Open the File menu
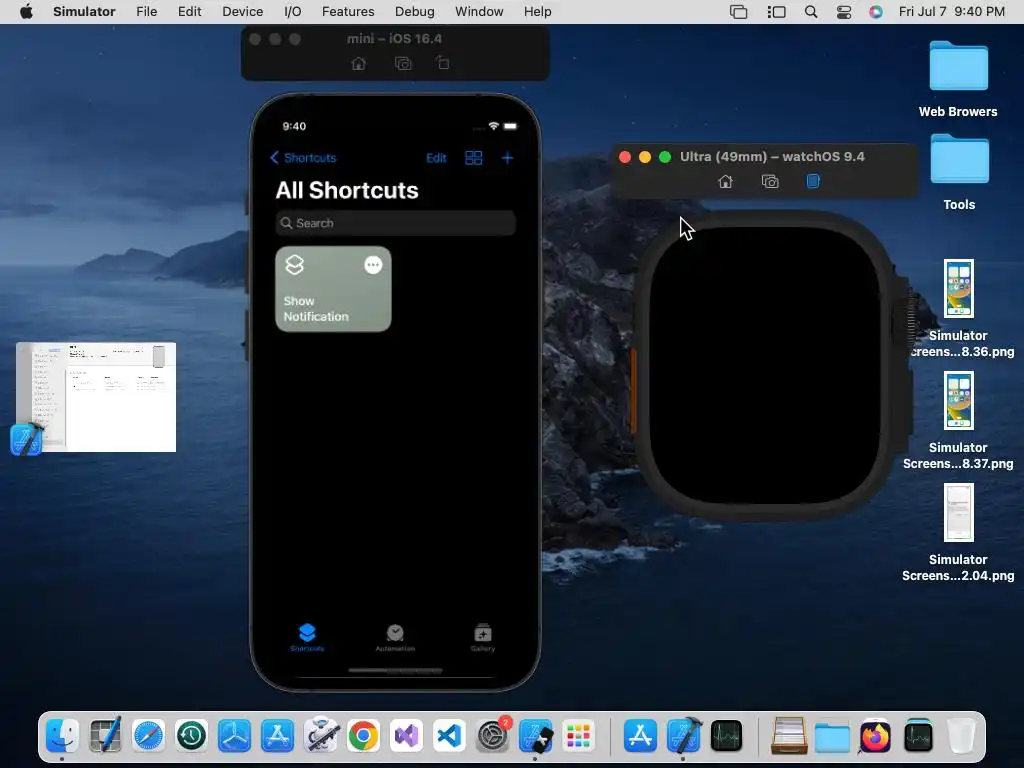This screenshot has height=768, width=1024. (146, 12)
